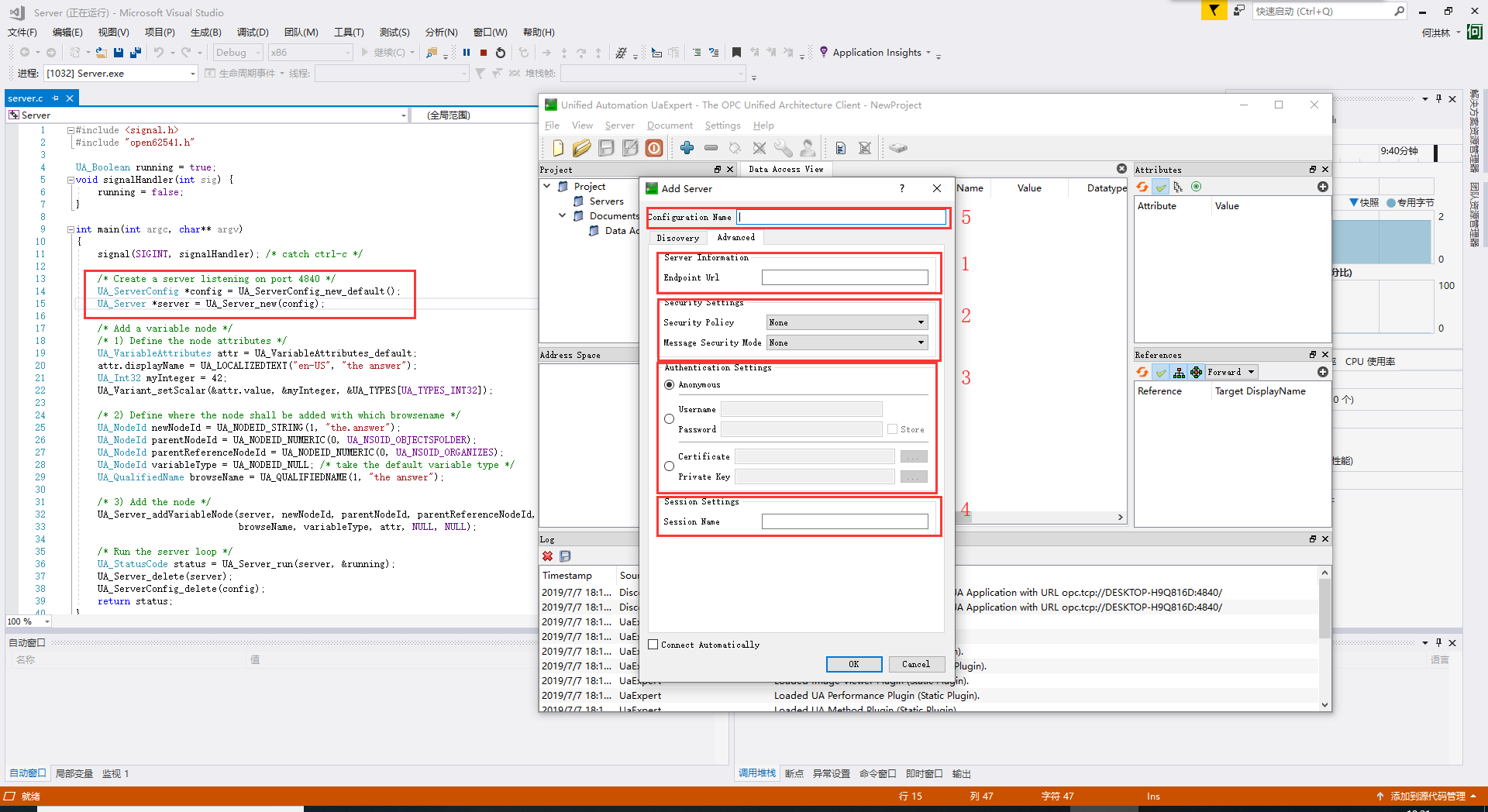Open the Message Security Mode dropdown

[x=847, y=342]
